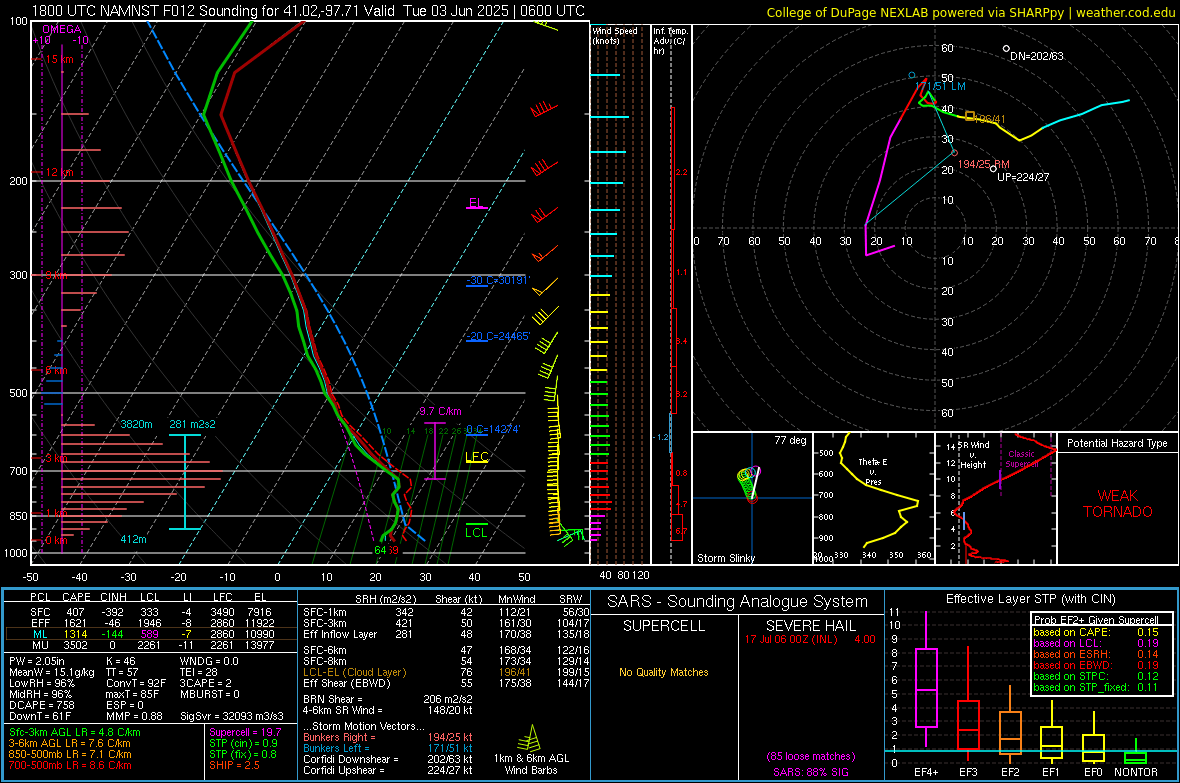Click the SEVERE HAIL column header in SARS

pos(810,626)
